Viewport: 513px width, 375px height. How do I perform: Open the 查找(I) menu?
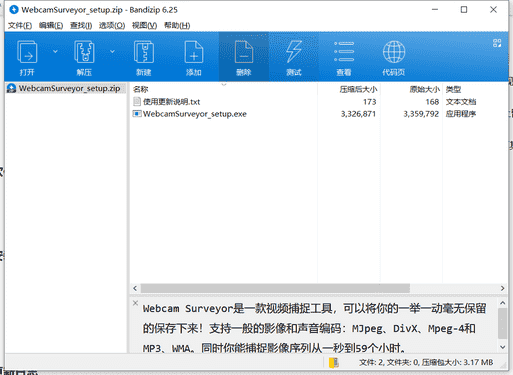tap(81, 25)
